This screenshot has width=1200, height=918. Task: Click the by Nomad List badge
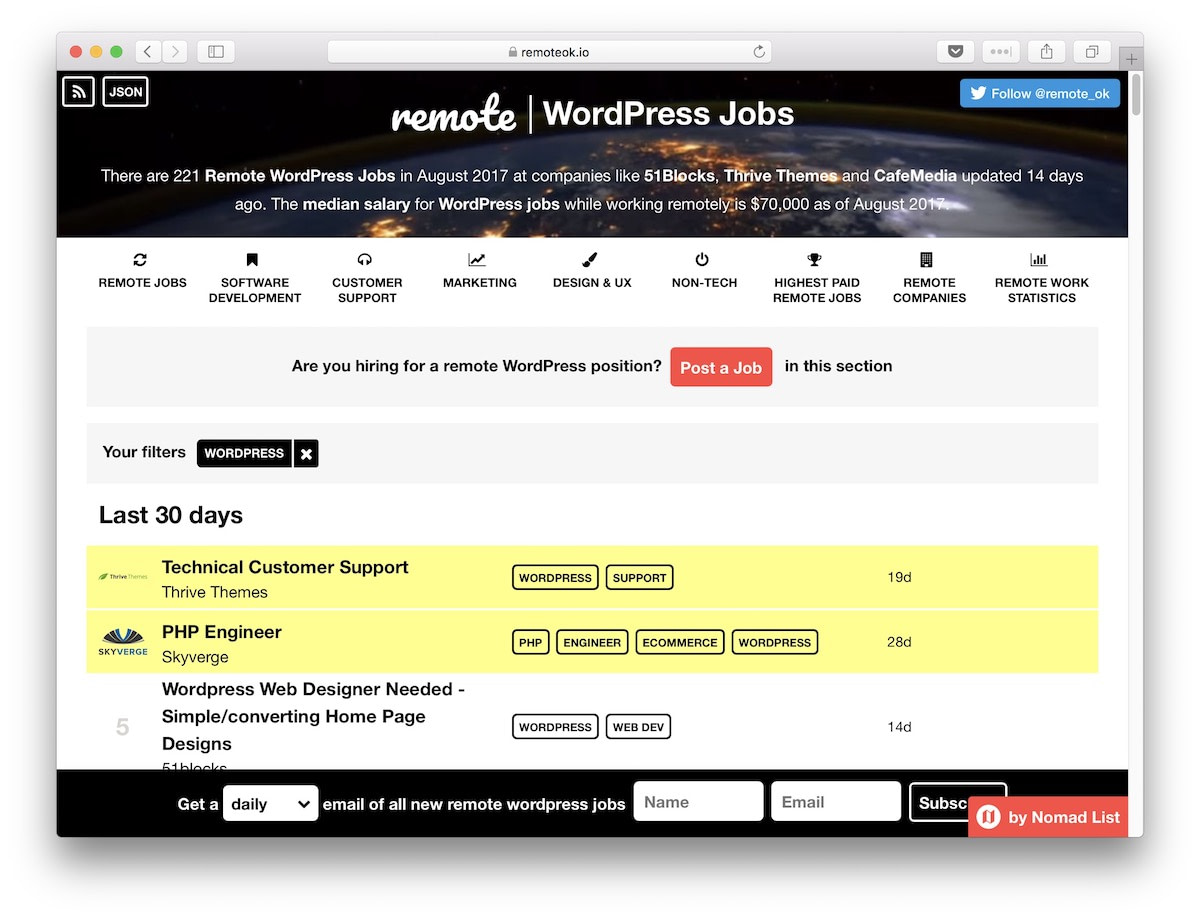1047,817
